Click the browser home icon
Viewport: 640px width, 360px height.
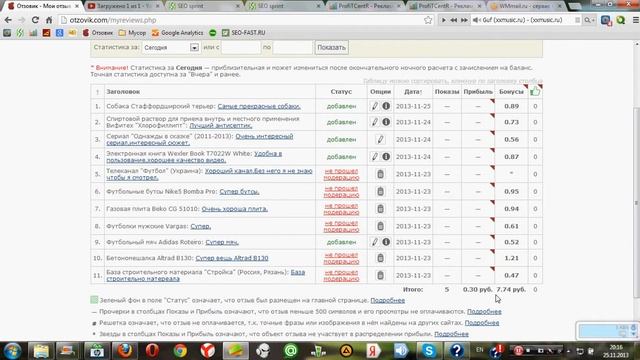click(x=49, y=20)
